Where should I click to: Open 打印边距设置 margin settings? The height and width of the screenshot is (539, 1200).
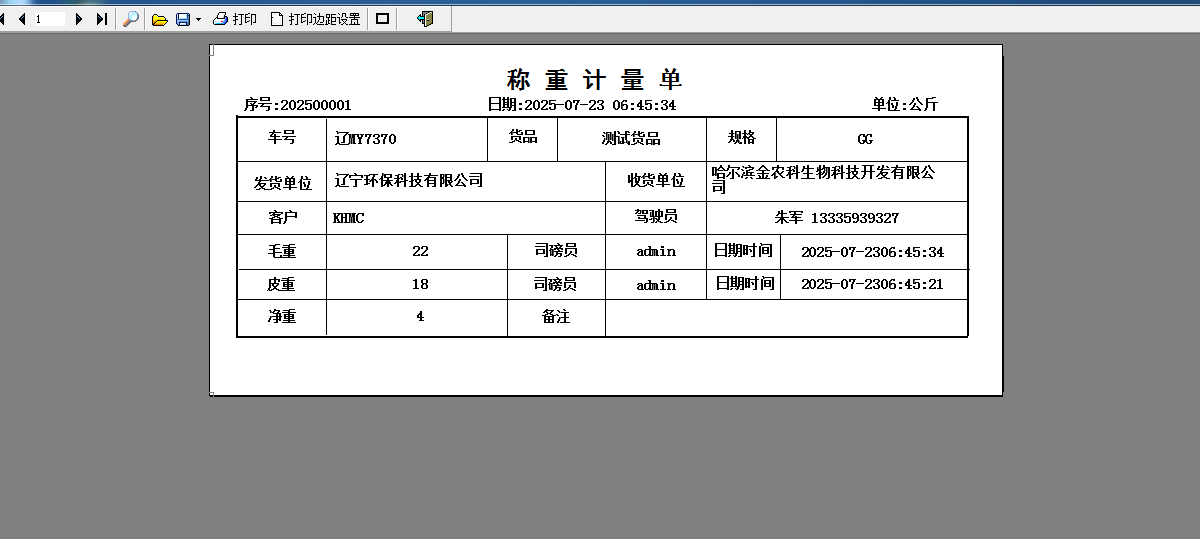[315, 19]
